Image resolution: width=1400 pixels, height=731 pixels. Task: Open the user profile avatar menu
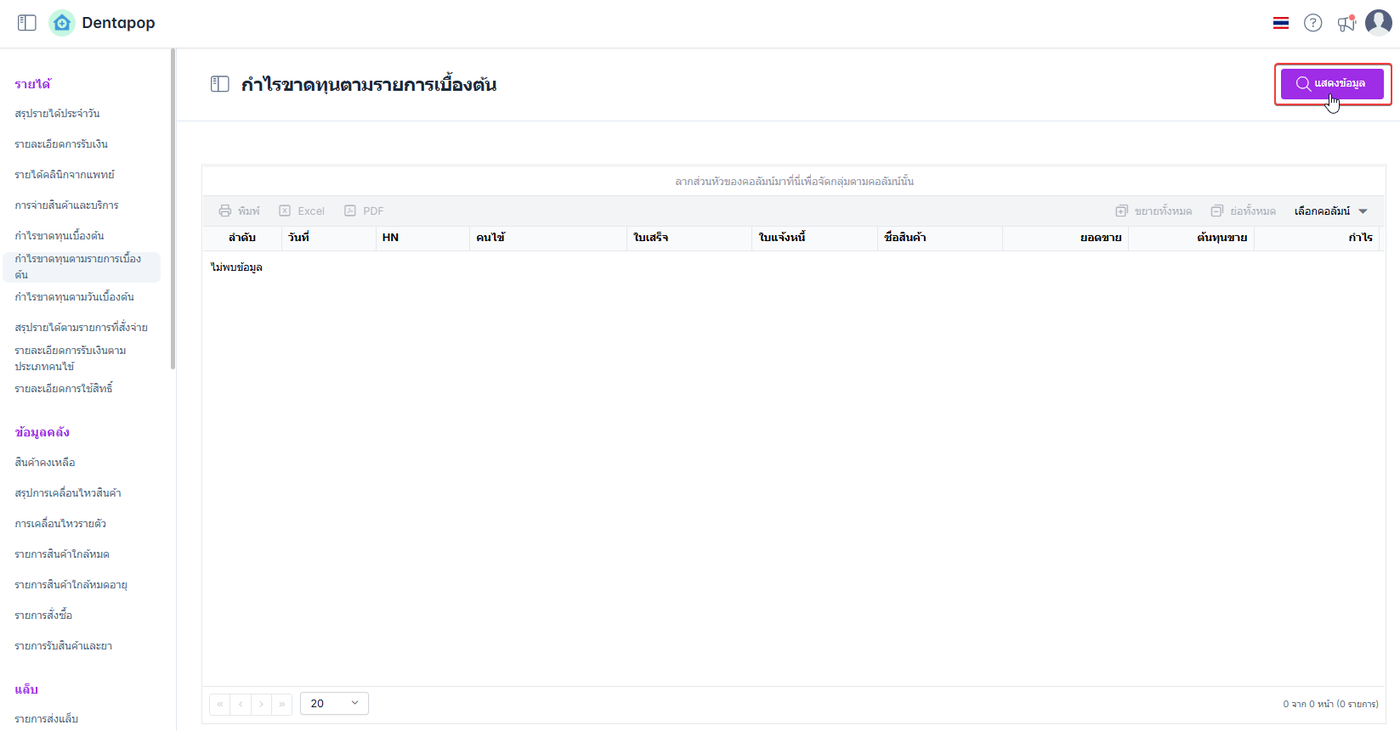tap(1379, 23)
